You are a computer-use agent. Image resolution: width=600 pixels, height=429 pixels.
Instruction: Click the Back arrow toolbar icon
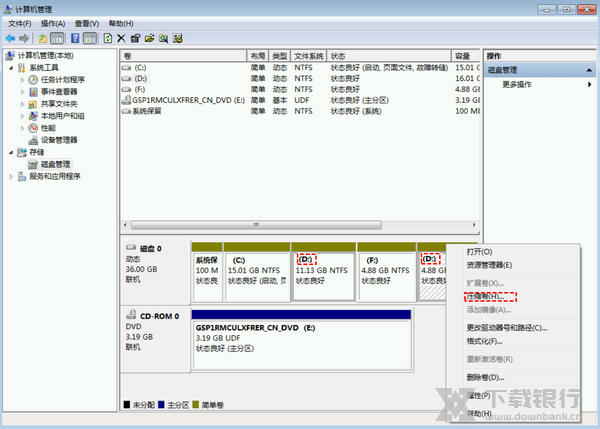point(10,38)
